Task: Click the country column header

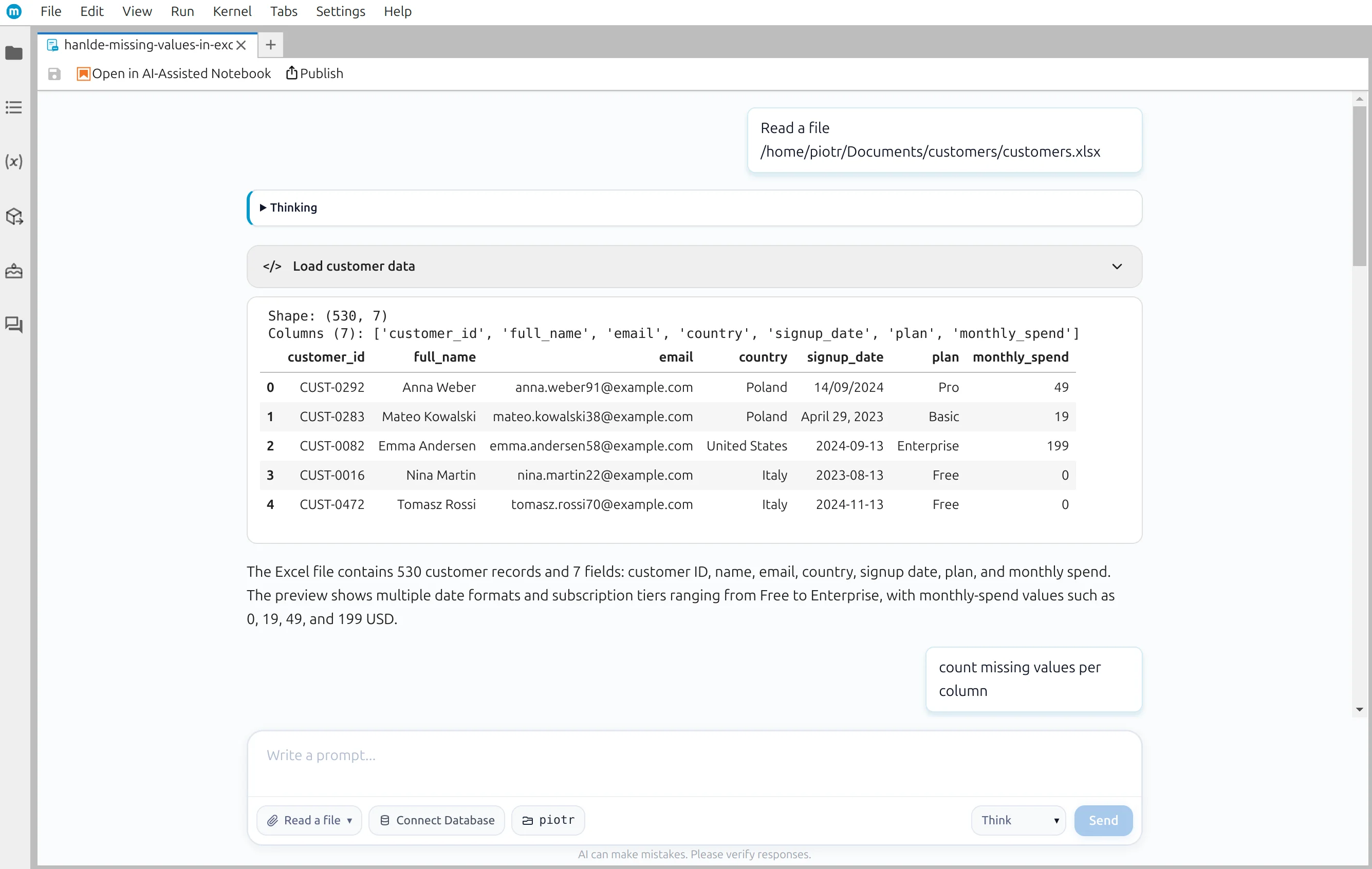Action: [763, 357]
